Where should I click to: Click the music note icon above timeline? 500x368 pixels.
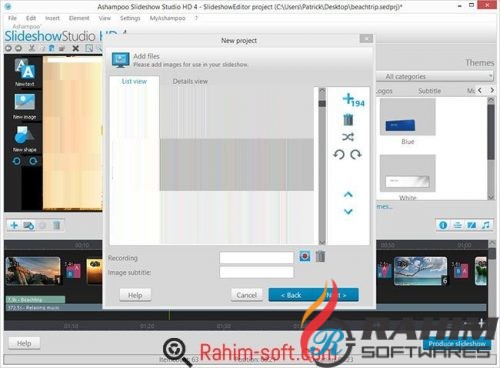486,225
